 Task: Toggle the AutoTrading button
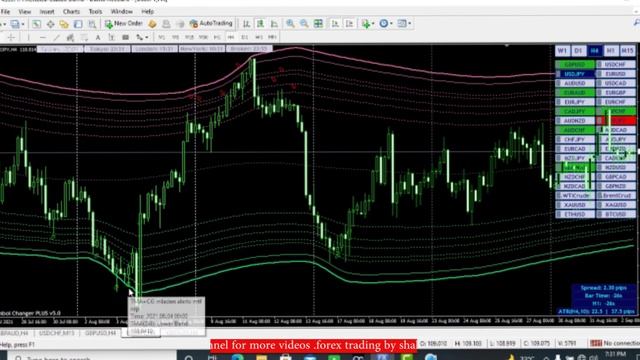click(x=211, y=24)
